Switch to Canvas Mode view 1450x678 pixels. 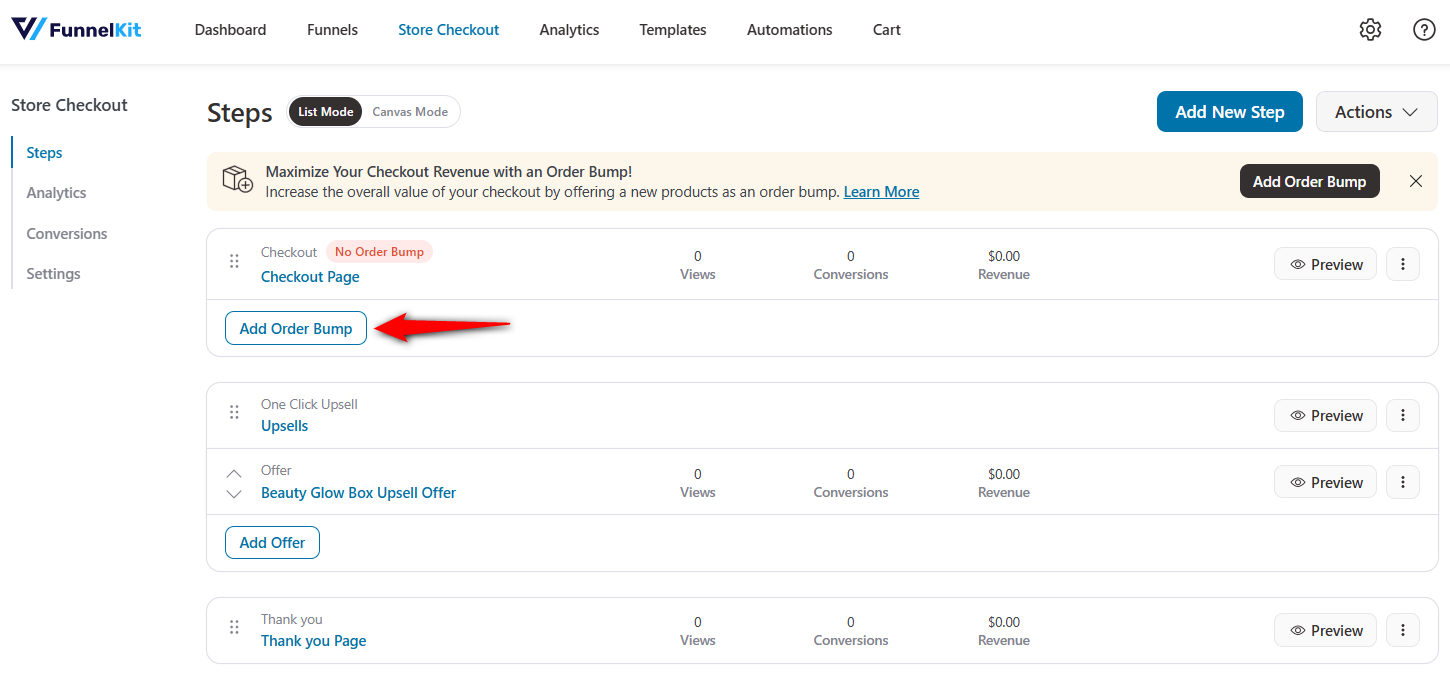pyautogui.click(x=409, y=111)
